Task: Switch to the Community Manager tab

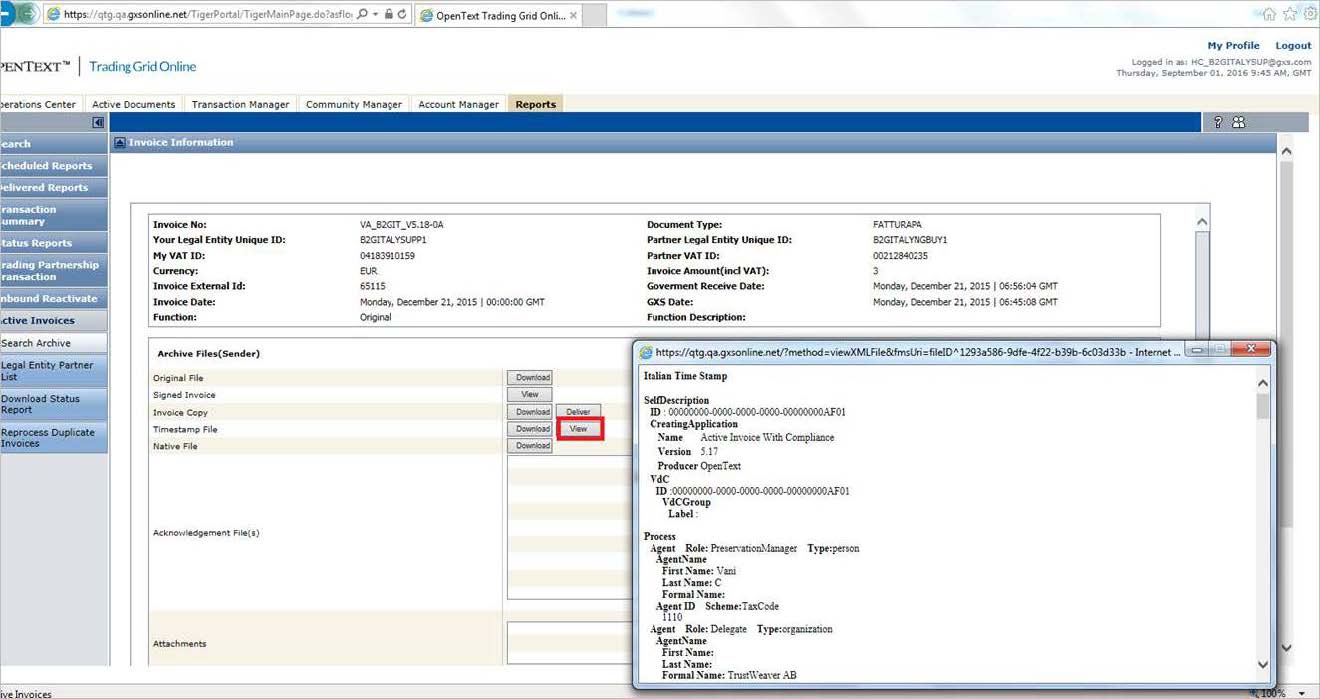Action: (353, 104)
